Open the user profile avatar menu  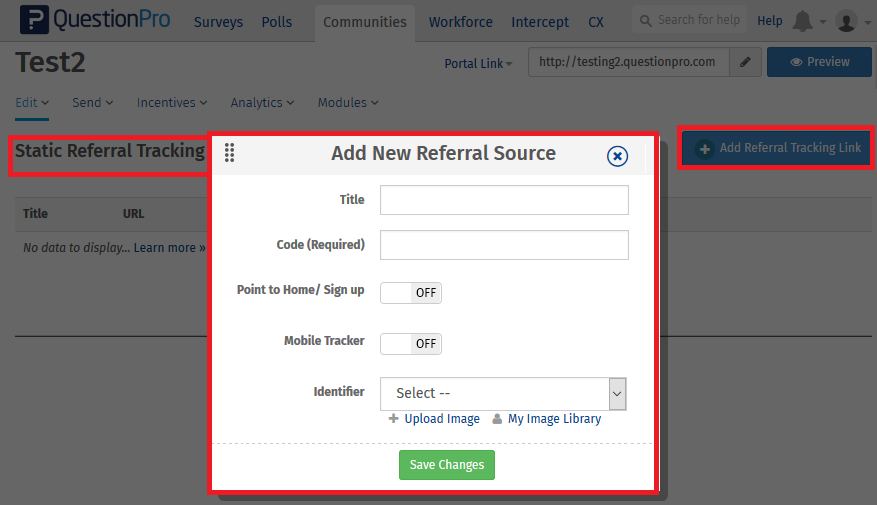click(x=846, y=21)
